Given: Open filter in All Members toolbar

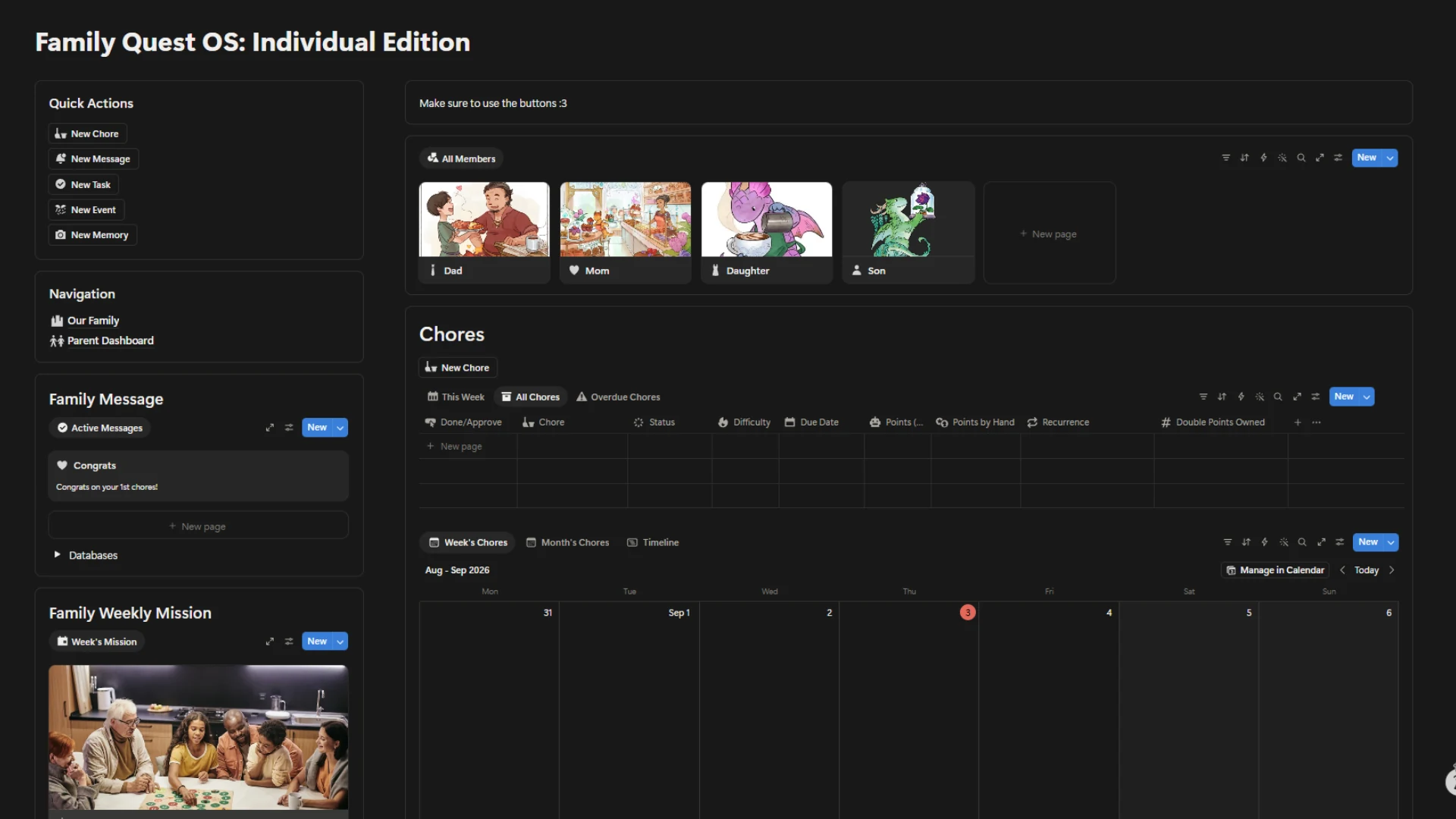Looking at the screenshot, I should tap(1225, 158).
